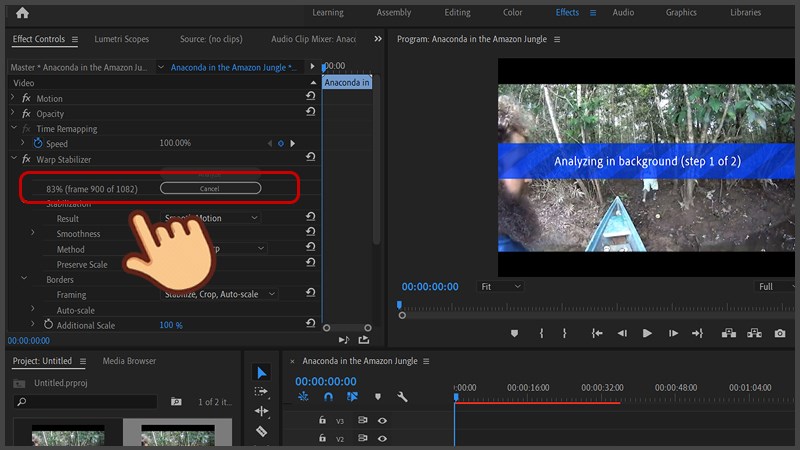Click the Mark In bracket icon

(541, 333)
